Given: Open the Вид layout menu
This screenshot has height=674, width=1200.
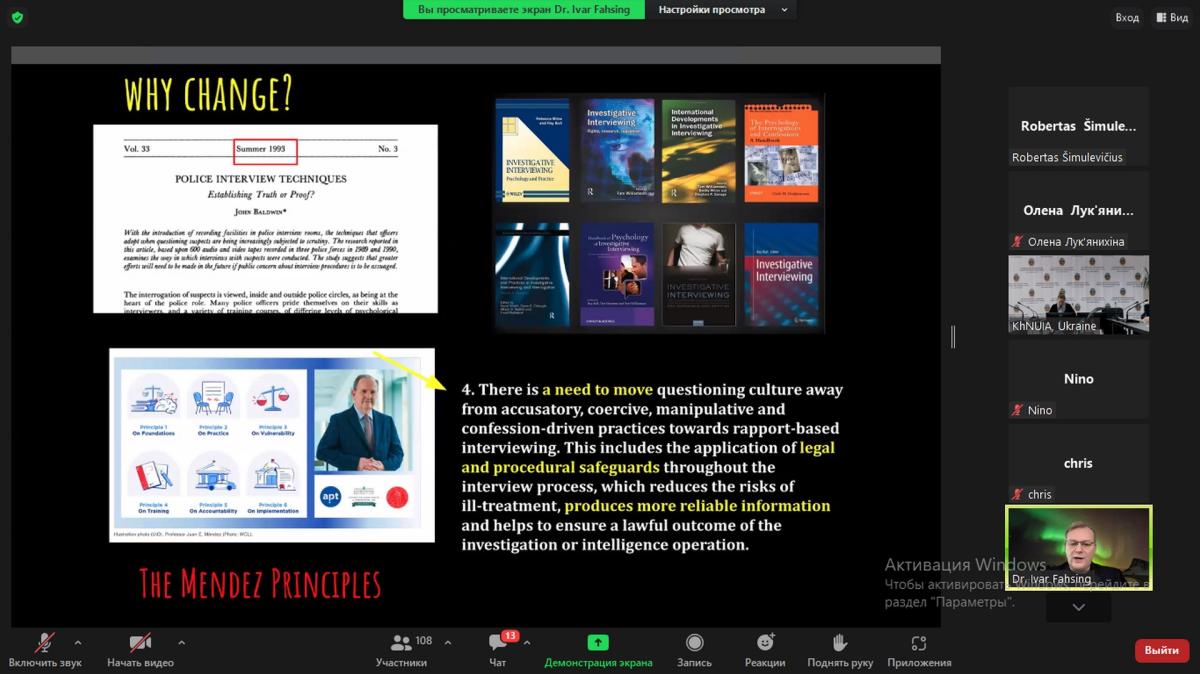Looking at the screenshot, I should [1171, 17].
